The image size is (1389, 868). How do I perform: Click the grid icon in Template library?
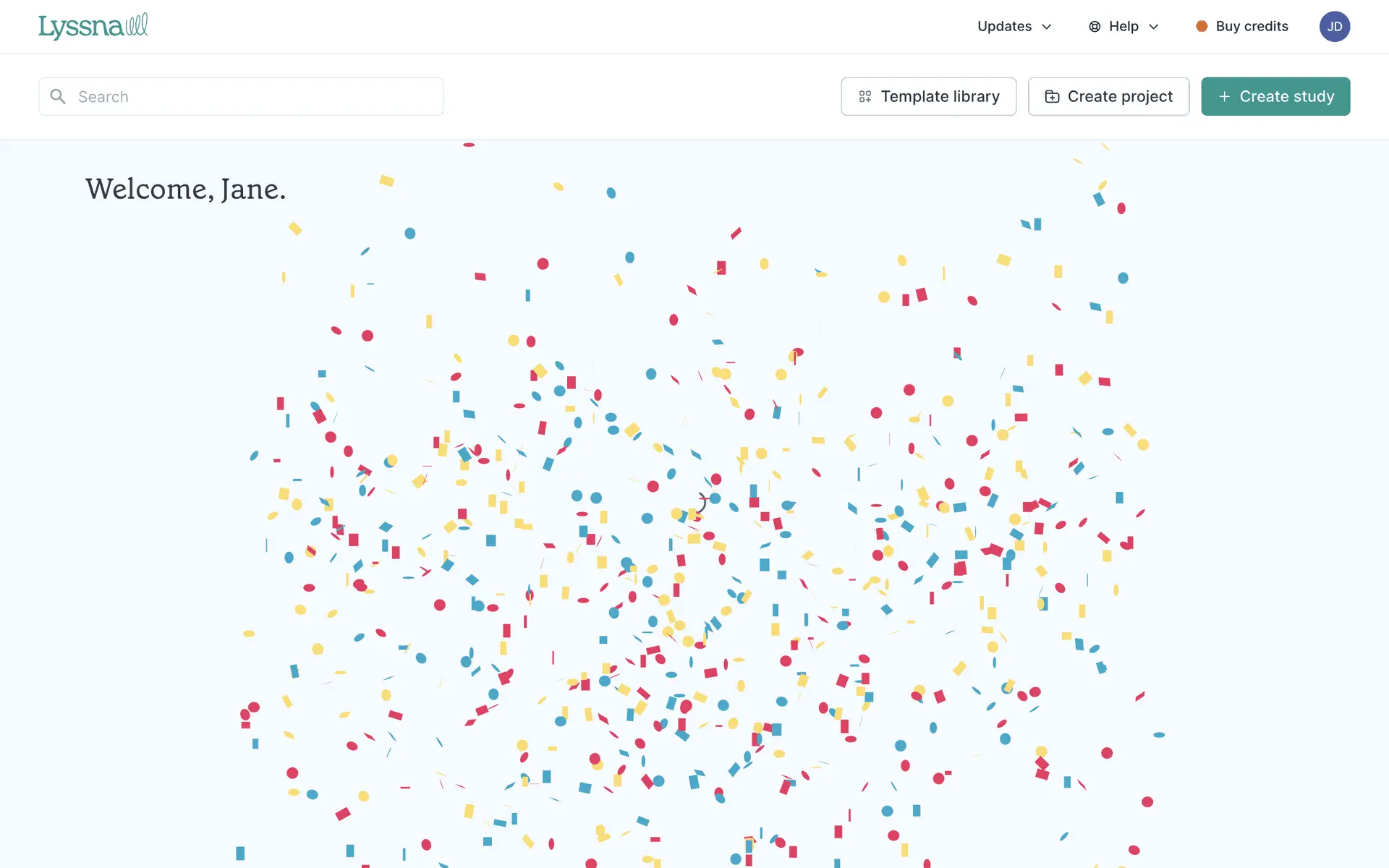click(x=865, y=97)
